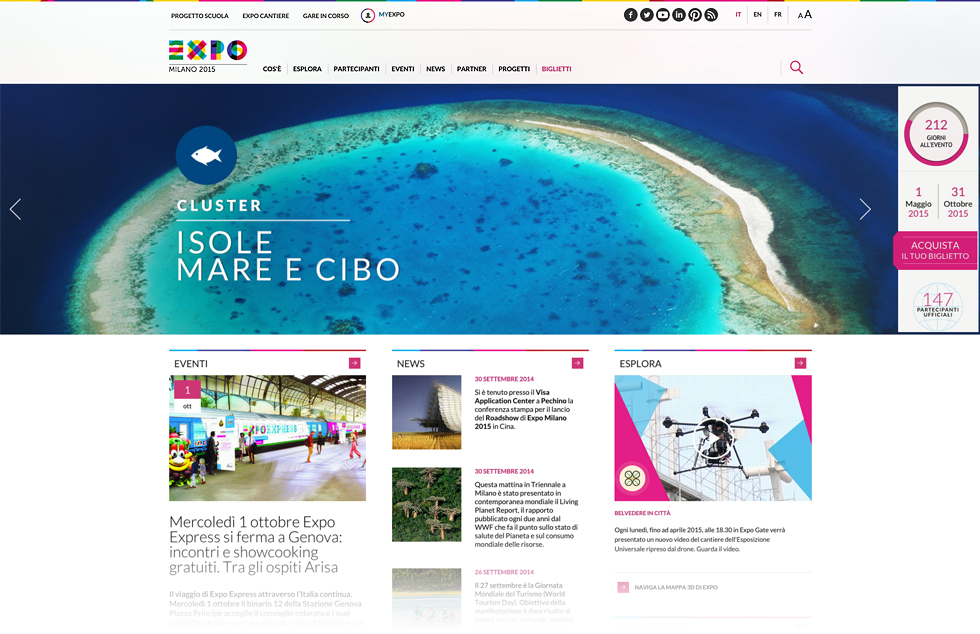Go to the next banner slide arrow

pyautogui.click(x=865, y=209)
